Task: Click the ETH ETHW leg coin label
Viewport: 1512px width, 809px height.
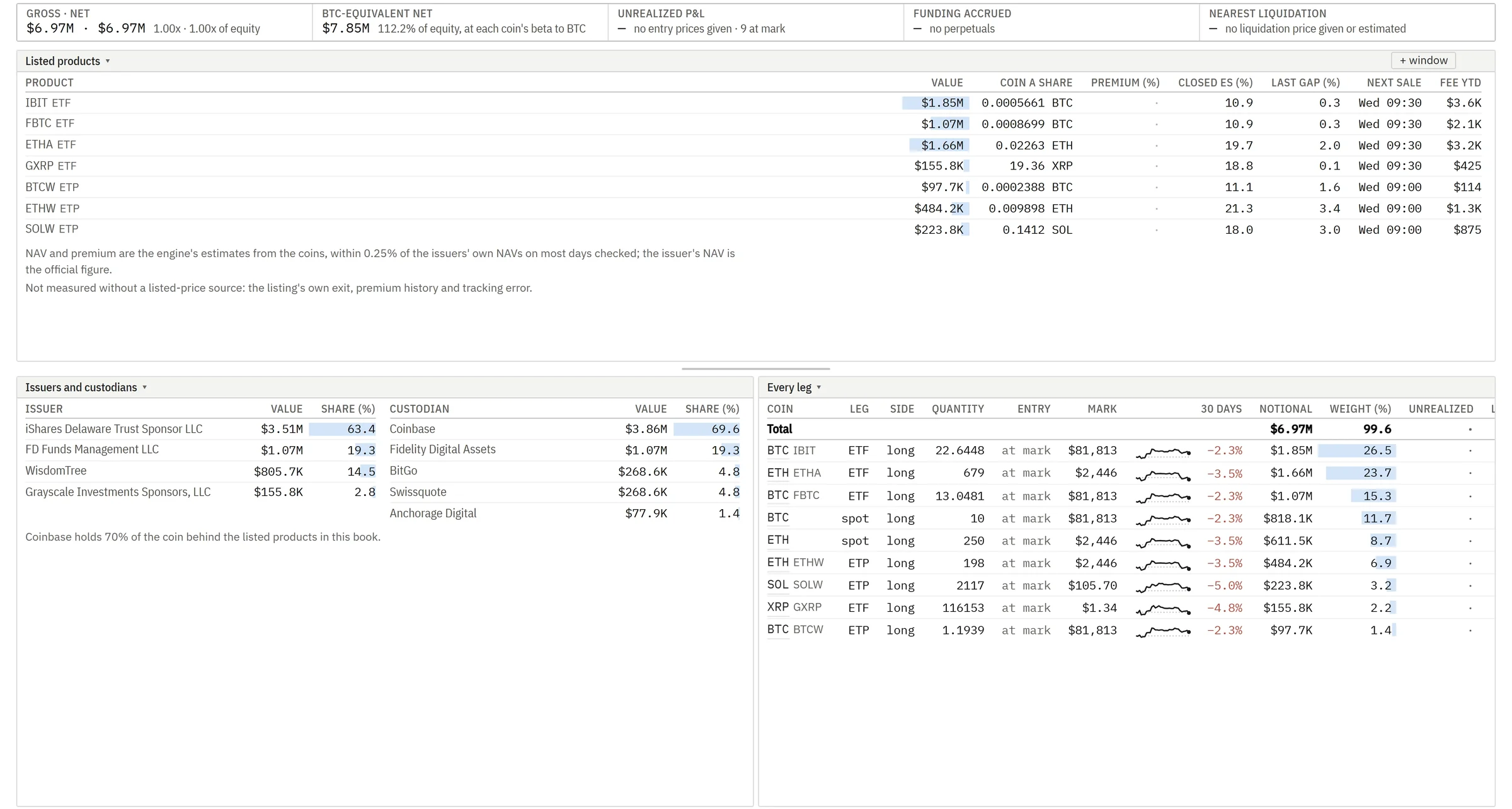Action: 795,563
